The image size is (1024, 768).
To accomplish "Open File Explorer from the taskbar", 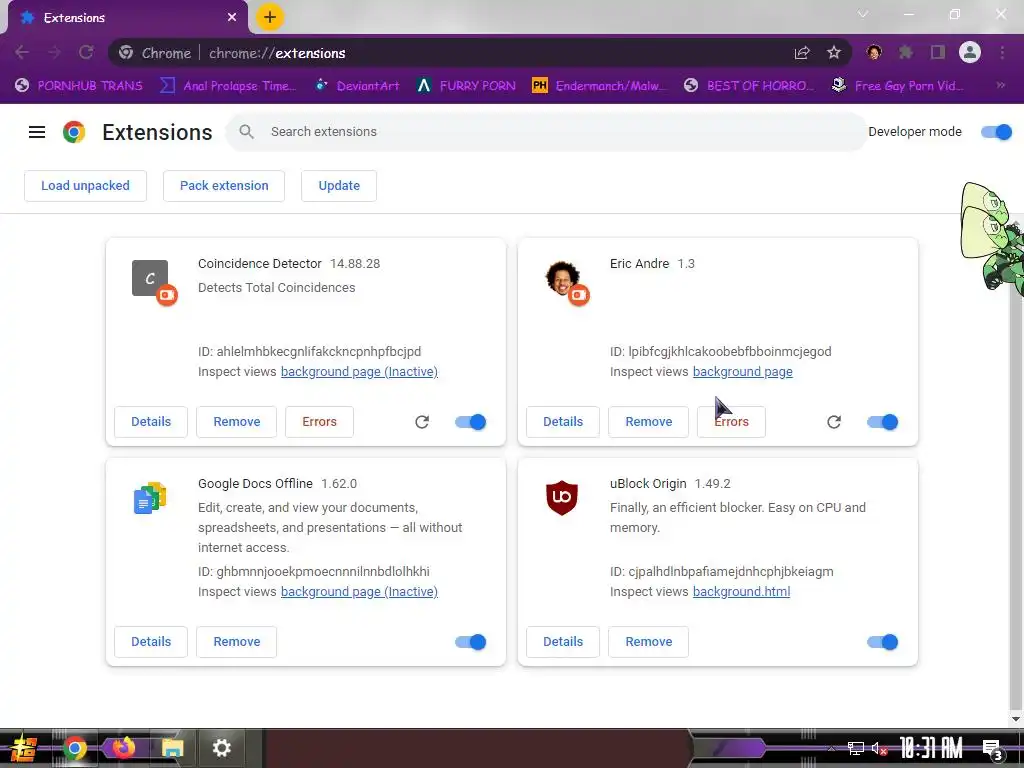I will (172, 748).
